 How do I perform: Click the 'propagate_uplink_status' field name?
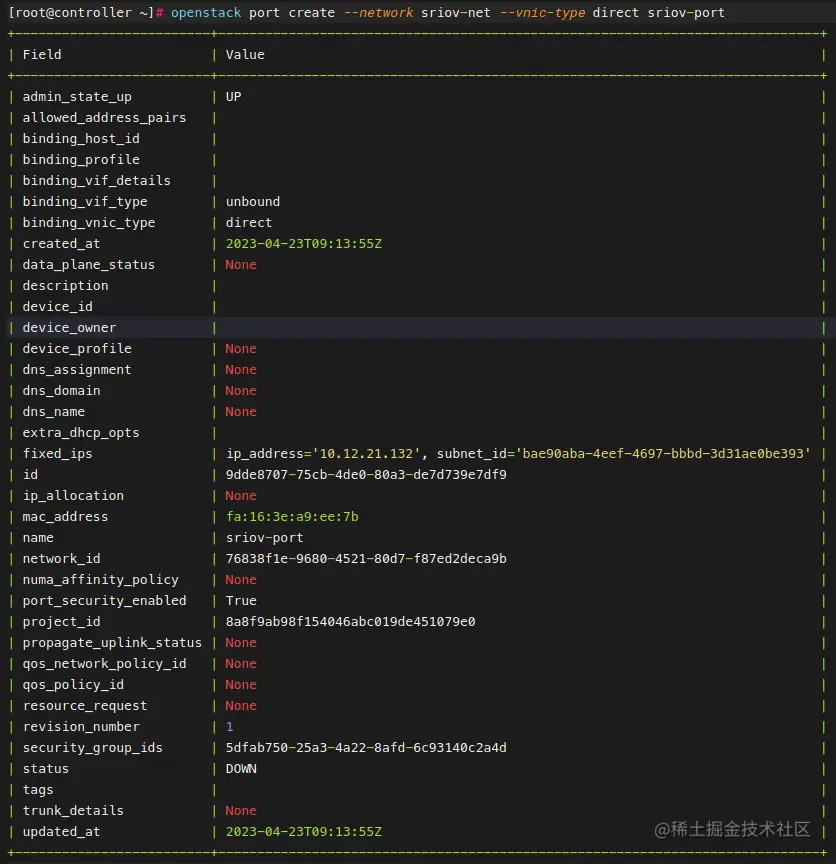[112, 642]
